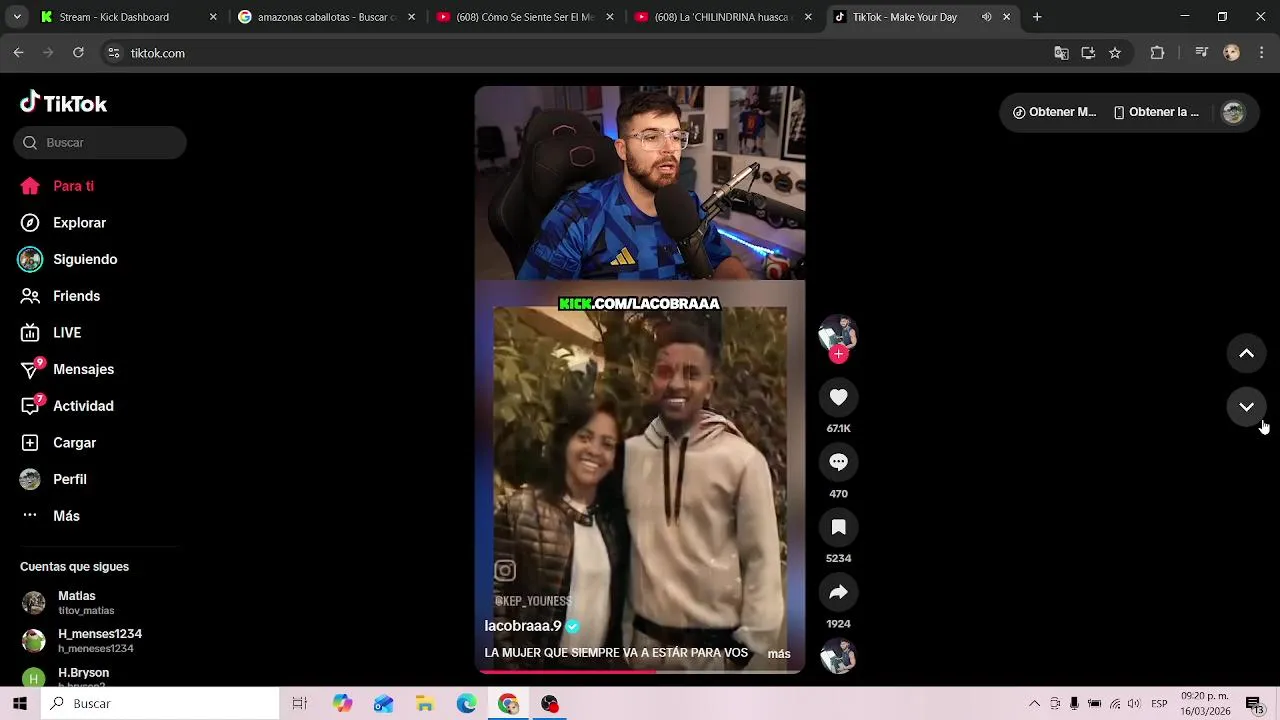Image resolution: width=1280 pixels, height=720 pixels.
Task: Mute the TikTok tab via speaker icon
Action: 986,17
